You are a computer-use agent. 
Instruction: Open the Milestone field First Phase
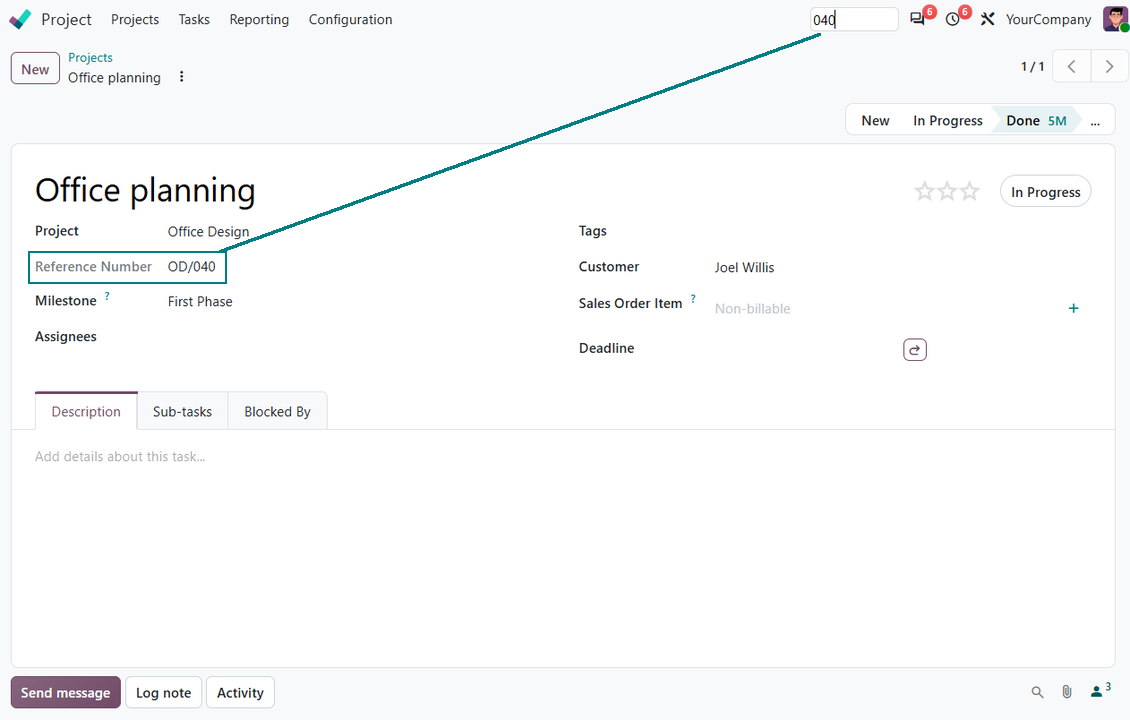(x=200, y=301)
